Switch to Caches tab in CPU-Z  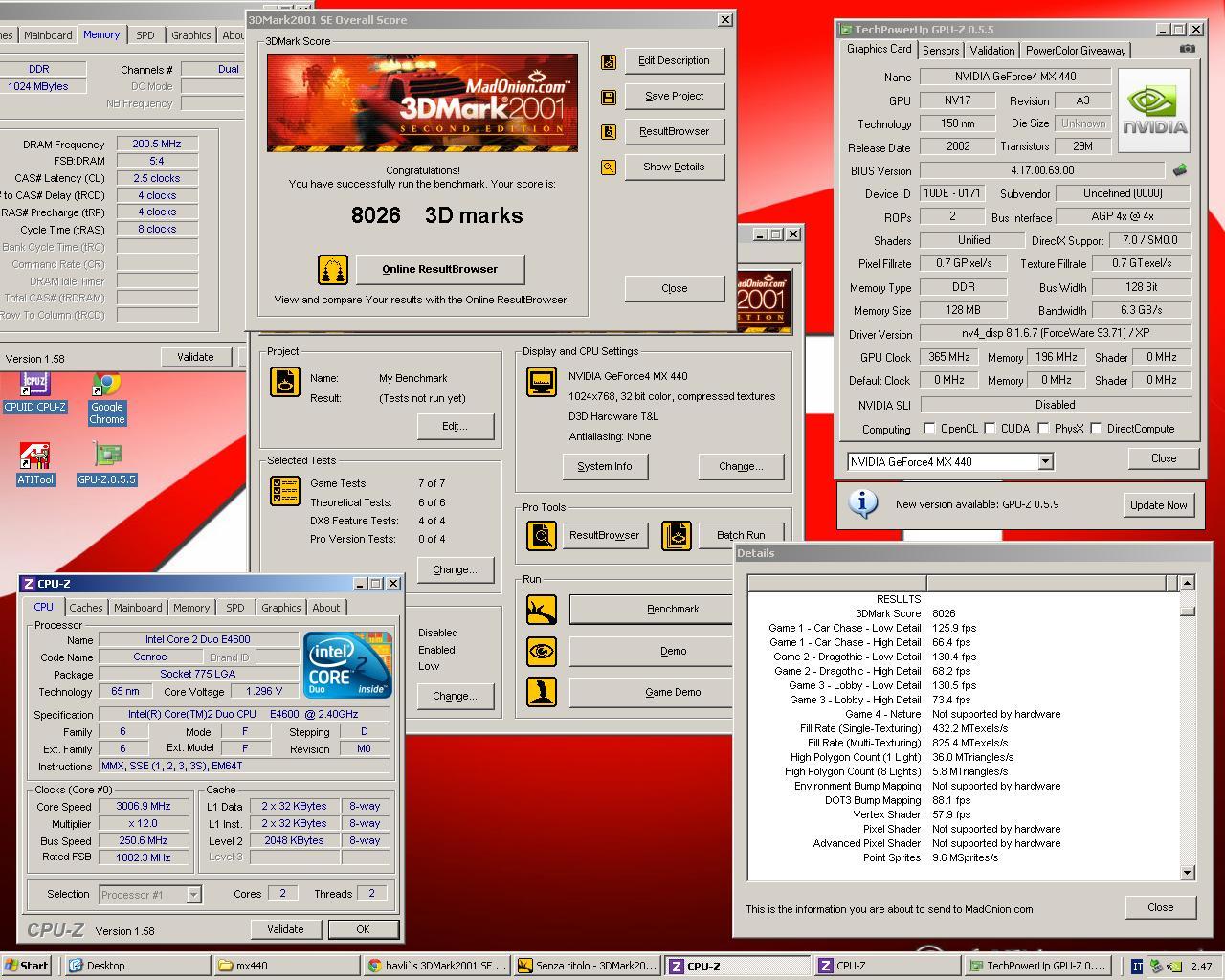(85, 608)
